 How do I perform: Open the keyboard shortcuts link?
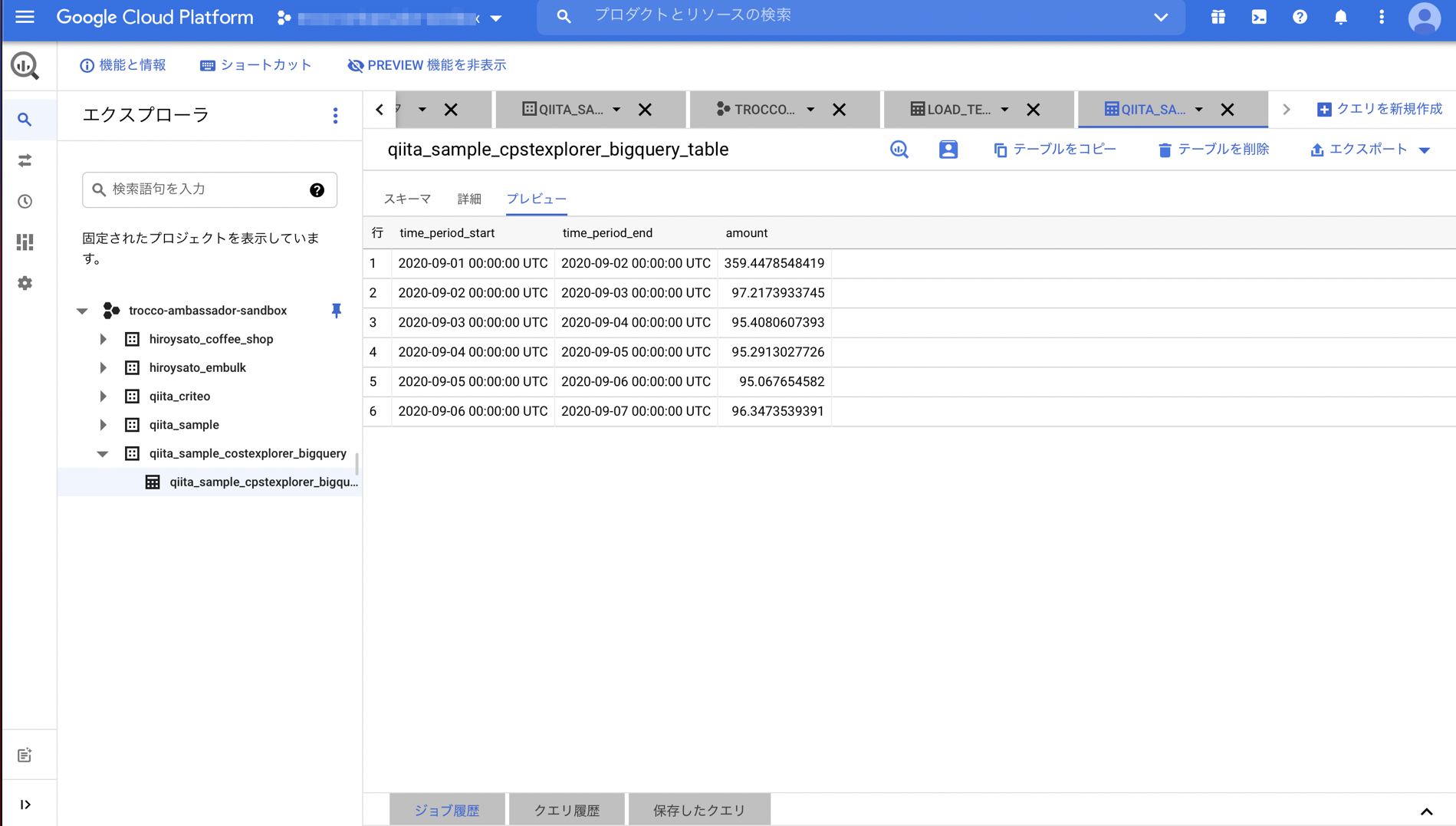pyautogui.click(x=256, y=65)
